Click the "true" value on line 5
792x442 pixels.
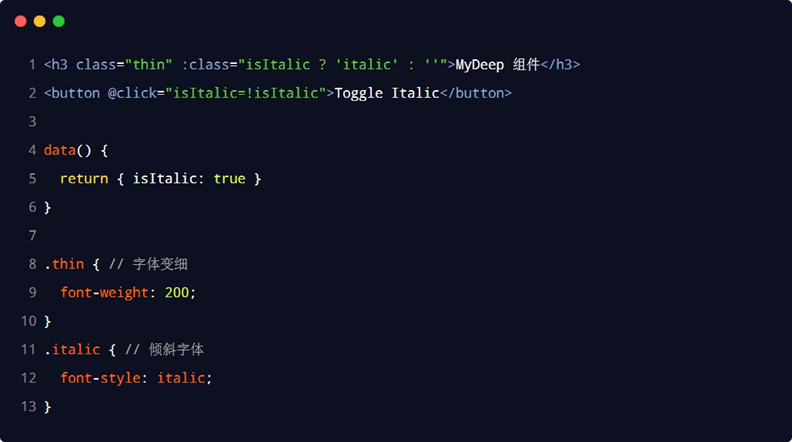click(x=229, y=179)
